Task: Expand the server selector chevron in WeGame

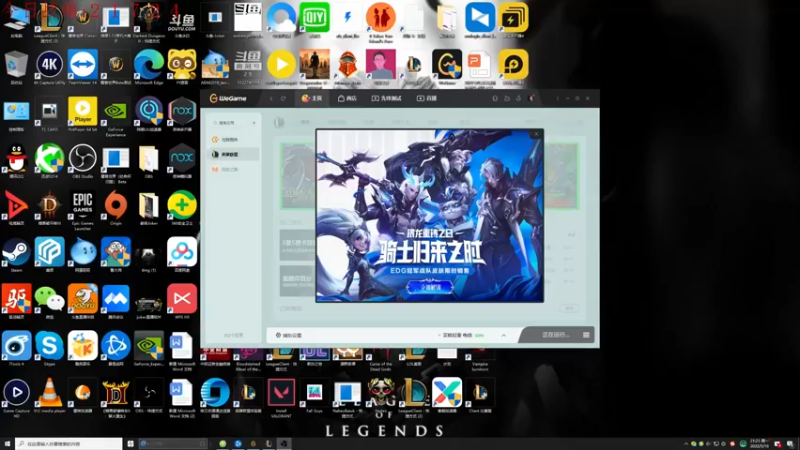Action: pos(504,335)
